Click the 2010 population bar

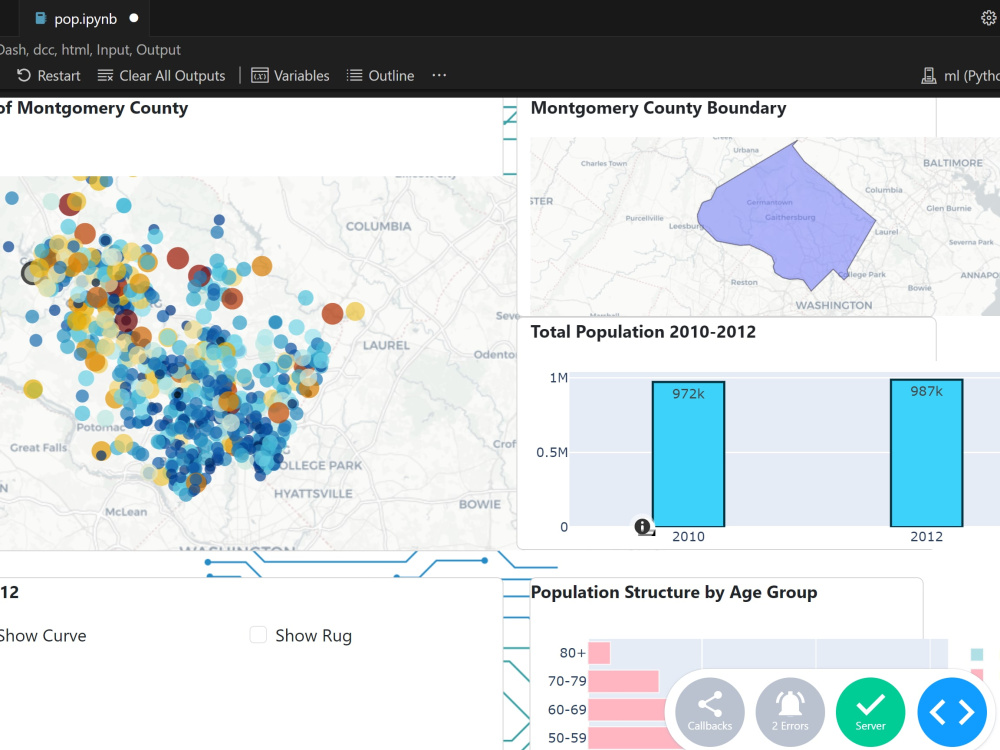click(x=688, y=454)
